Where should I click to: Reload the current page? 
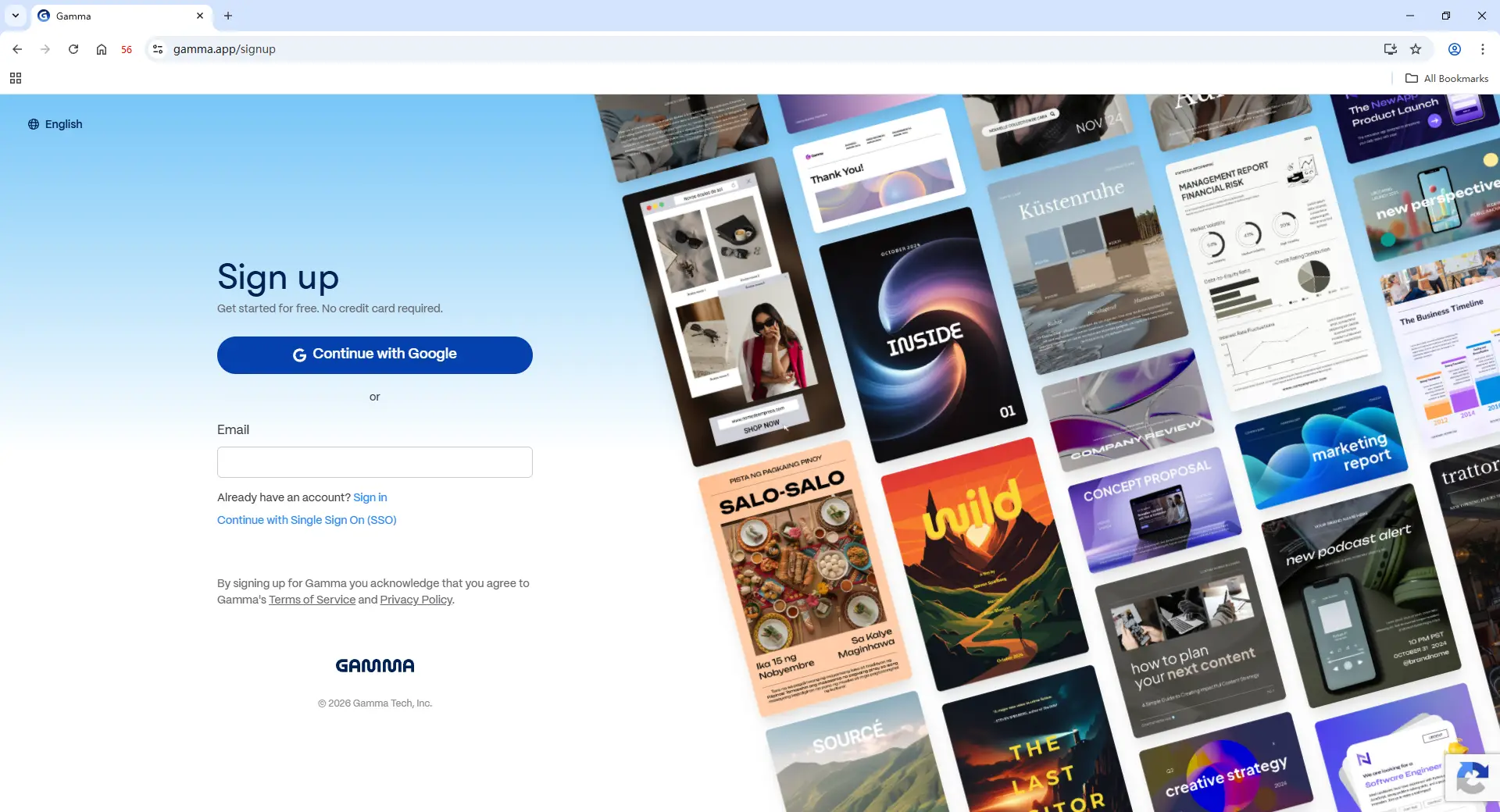pyautogui.click(x=73, y=49)
